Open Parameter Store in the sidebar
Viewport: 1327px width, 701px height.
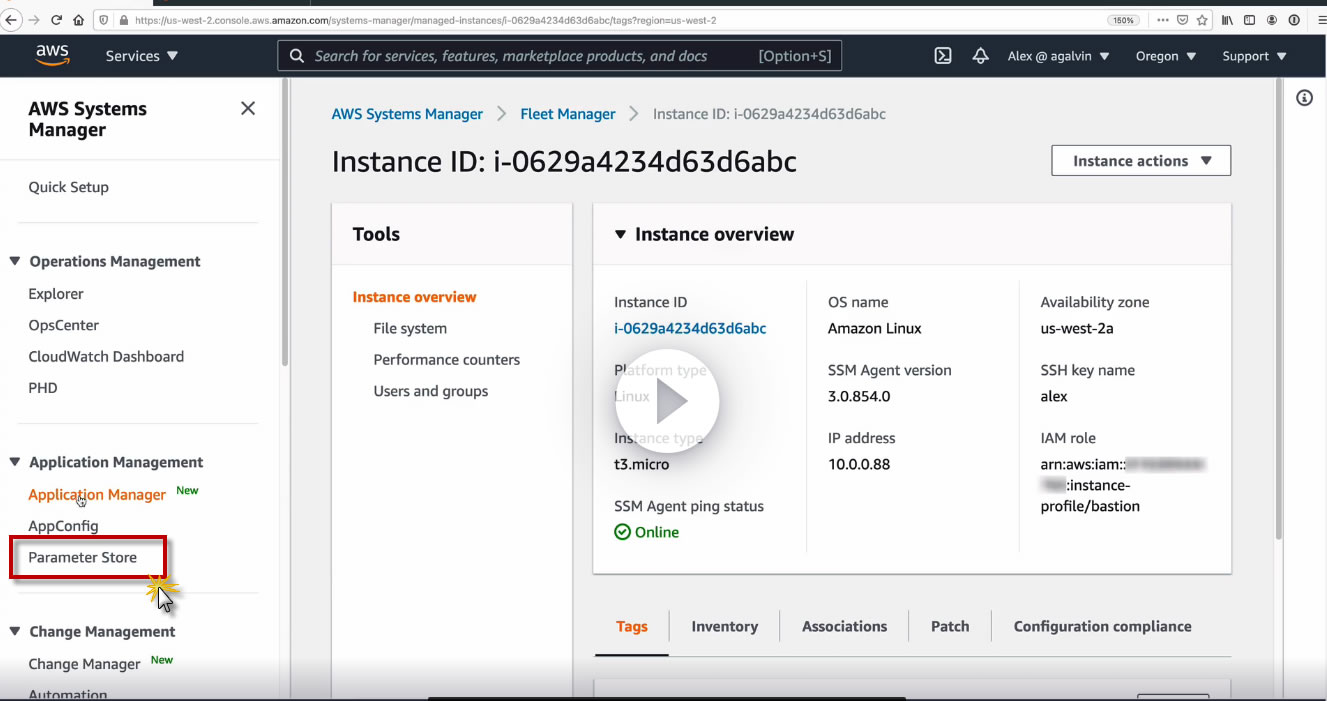click(83, 557)
